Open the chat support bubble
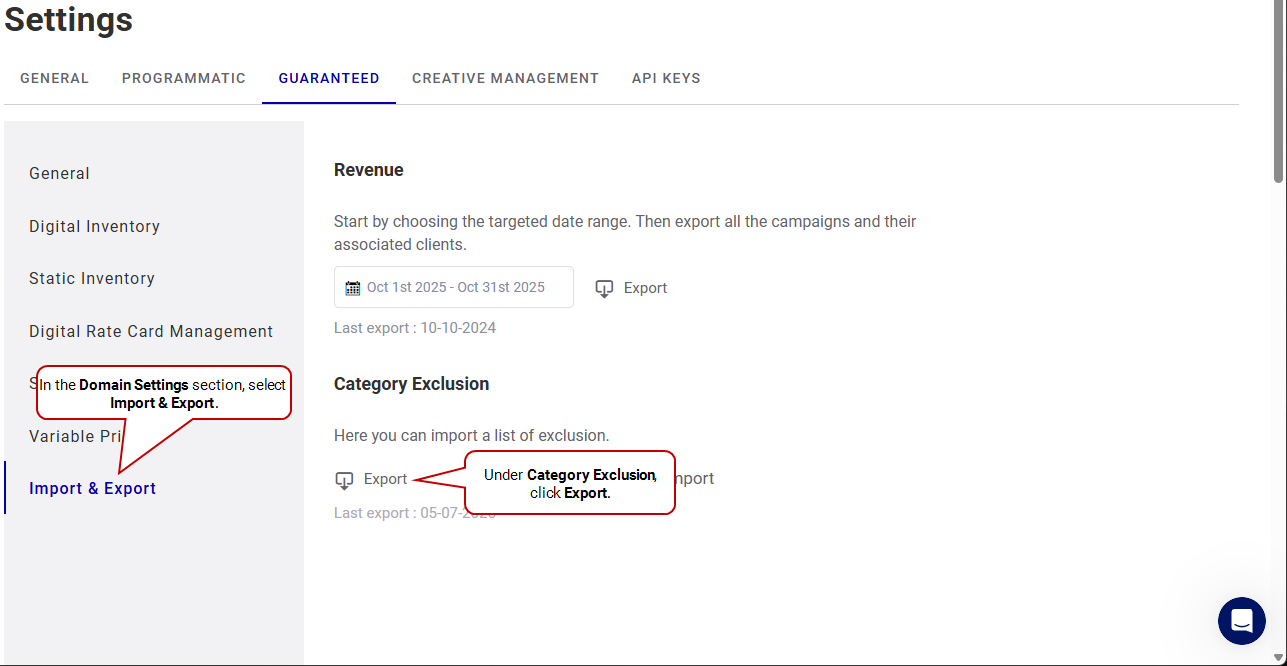Image resolution: width=1287 pixels, height=666 pixels. 1241,621
